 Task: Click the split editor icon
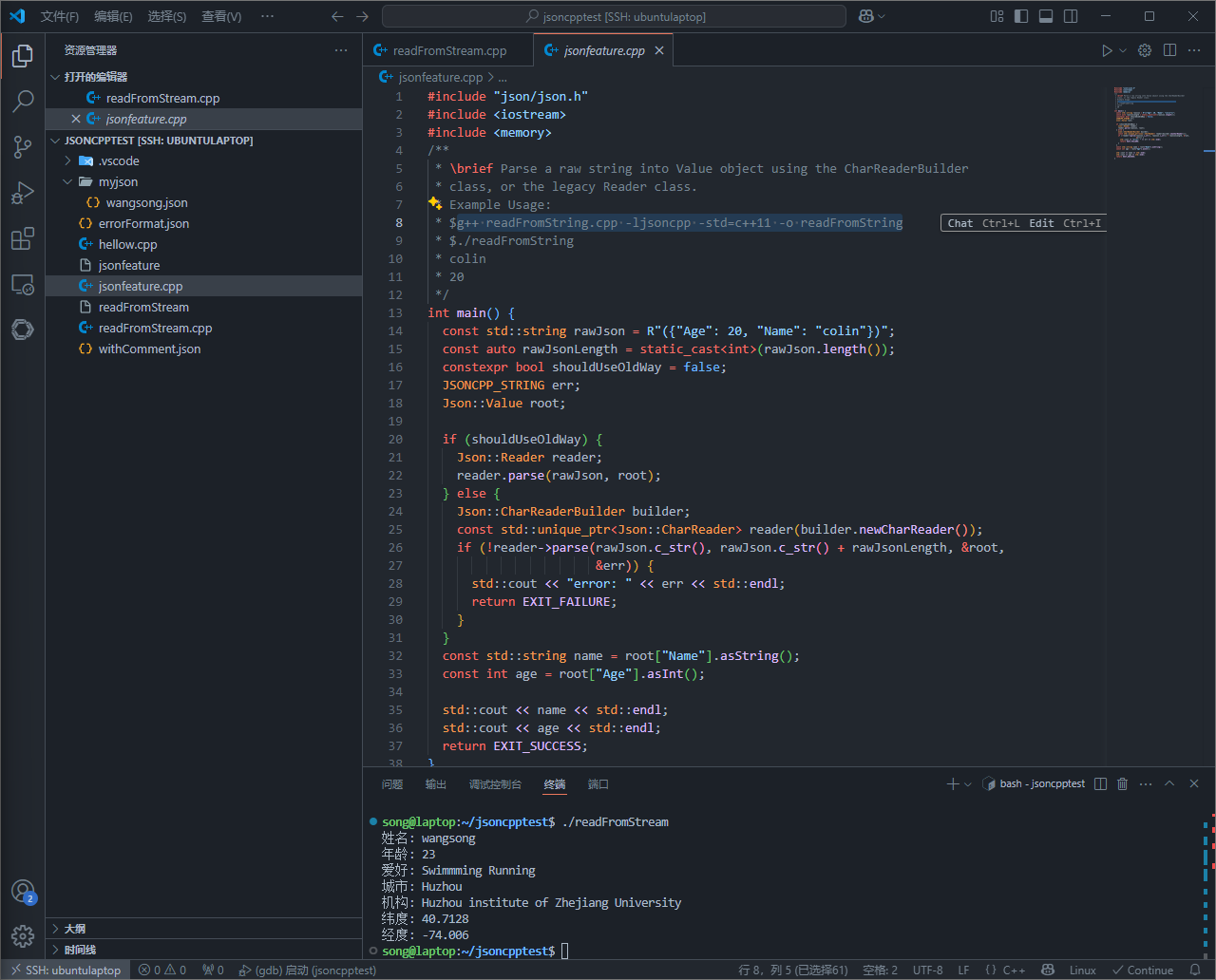(x=1170, y=50)
